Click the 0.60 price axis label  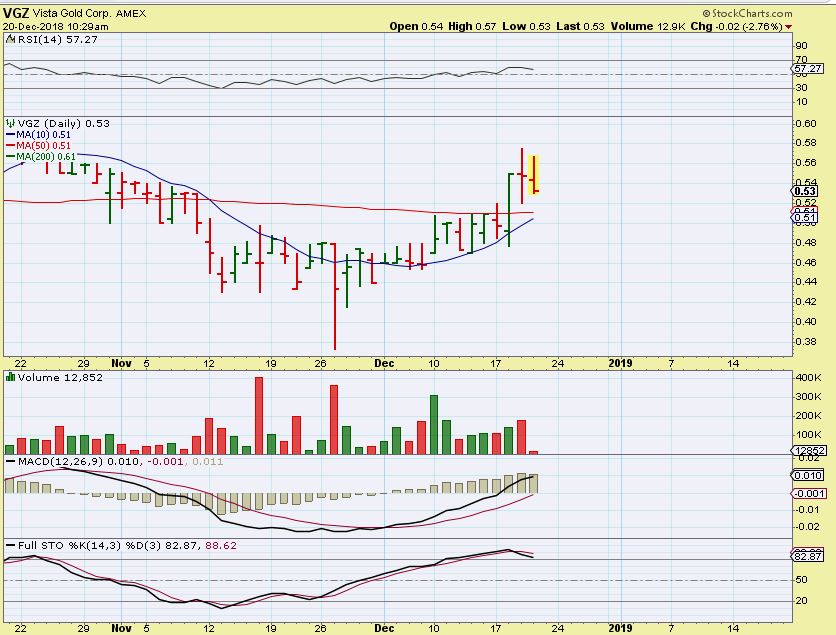[x=805, y=123]
